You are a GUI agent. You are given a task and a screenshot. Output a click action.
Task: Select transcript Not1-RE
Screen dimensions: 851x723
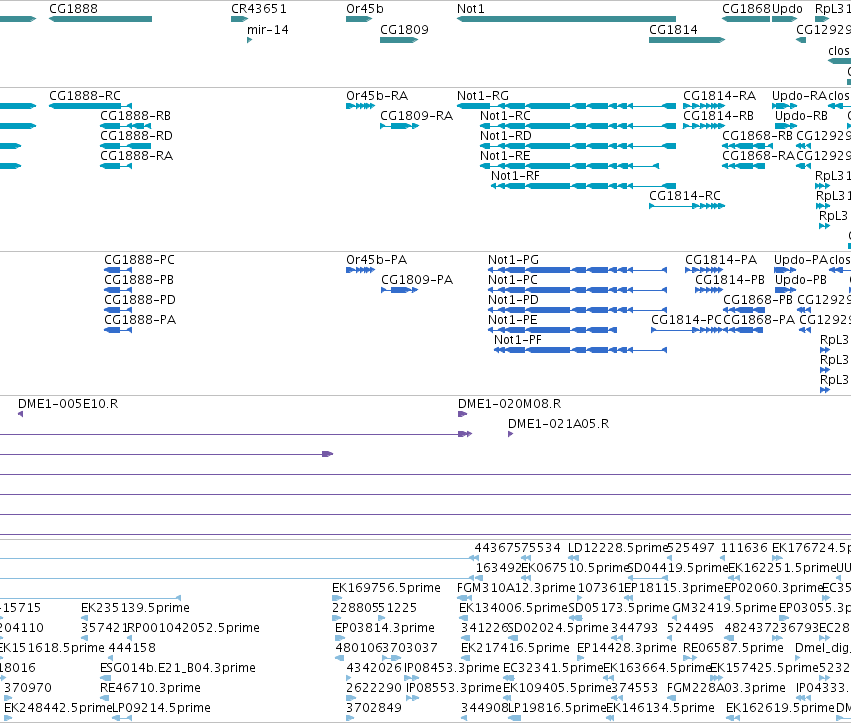[569, 166]
